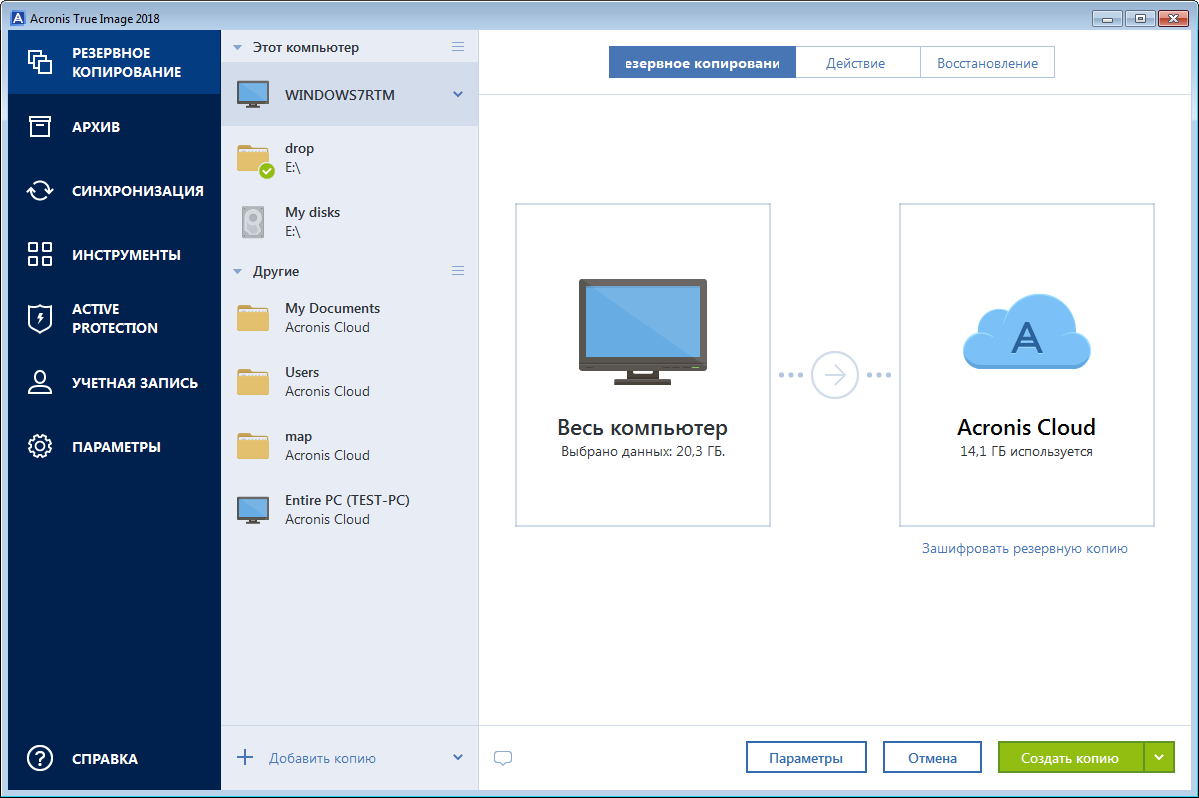
Task: Open СПРАВКА in the left sidebar
Action: click(115, 758)
